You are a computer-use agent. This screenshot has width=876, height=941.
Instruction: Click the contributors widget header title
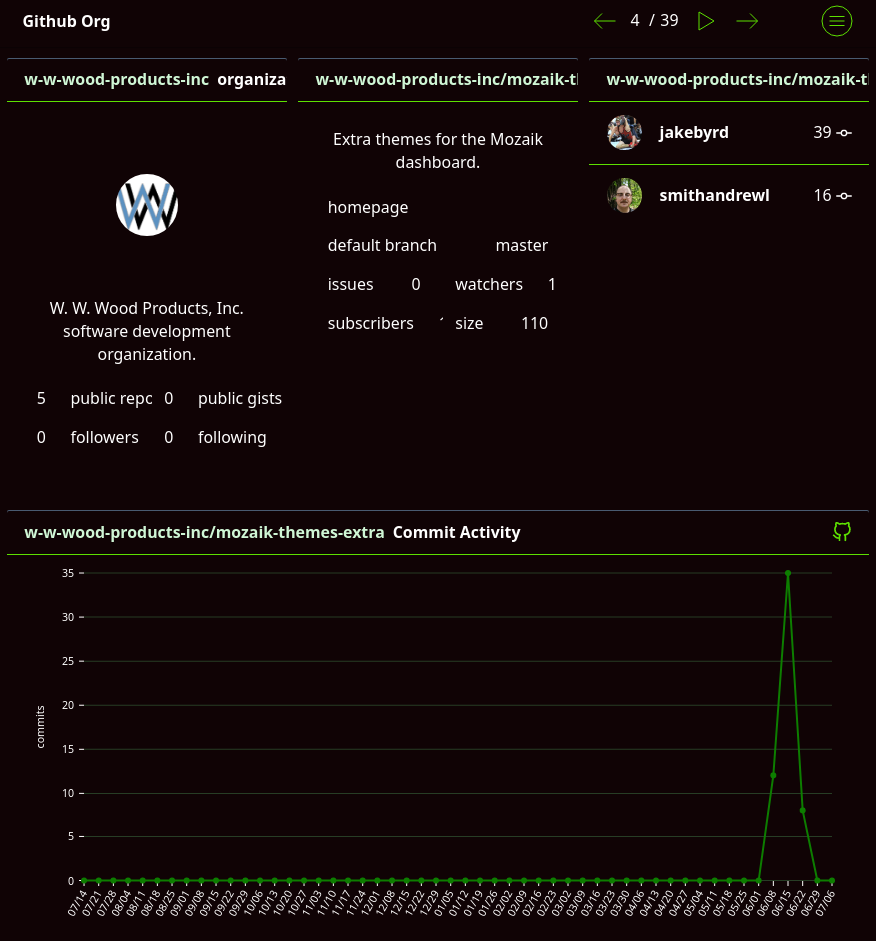[x=737, y=80]
